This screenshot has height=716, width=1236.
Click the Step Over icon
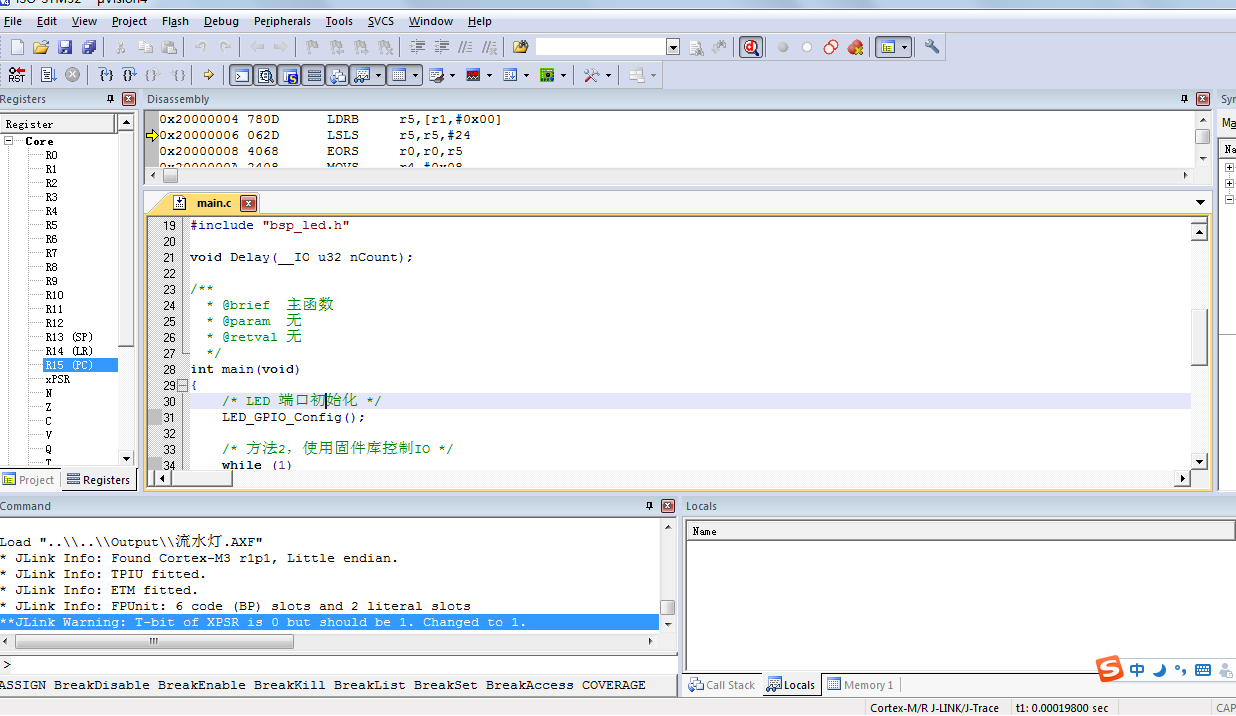click(x=129, y=75)
